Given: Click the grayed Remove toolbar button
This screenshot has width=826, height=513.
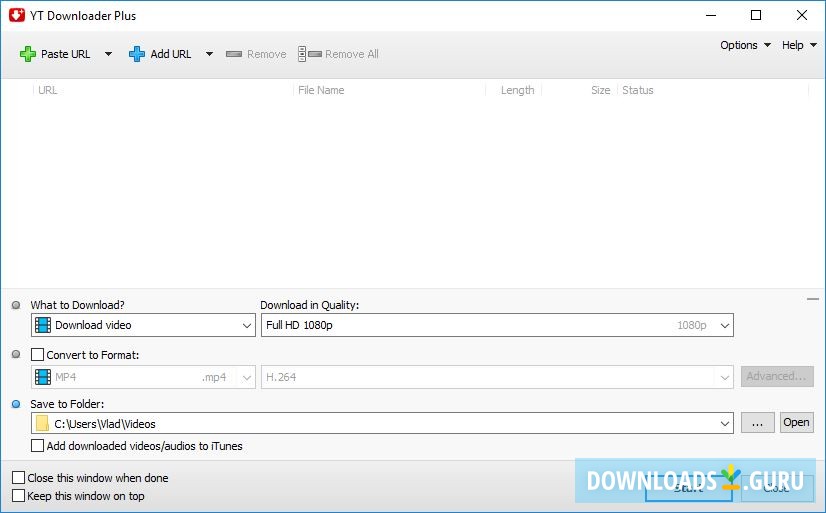Looking at the screenshot, I should [256, 54].
